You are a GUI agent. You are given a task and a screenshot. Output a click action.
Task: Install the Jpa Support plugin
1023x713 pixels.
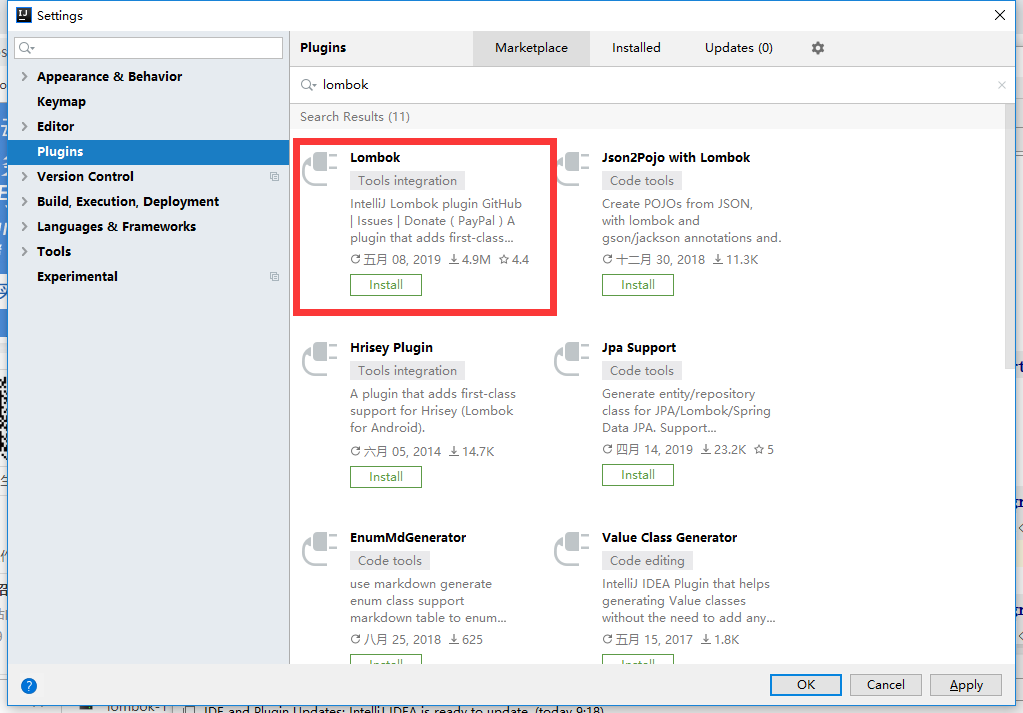tap(637, 475)
